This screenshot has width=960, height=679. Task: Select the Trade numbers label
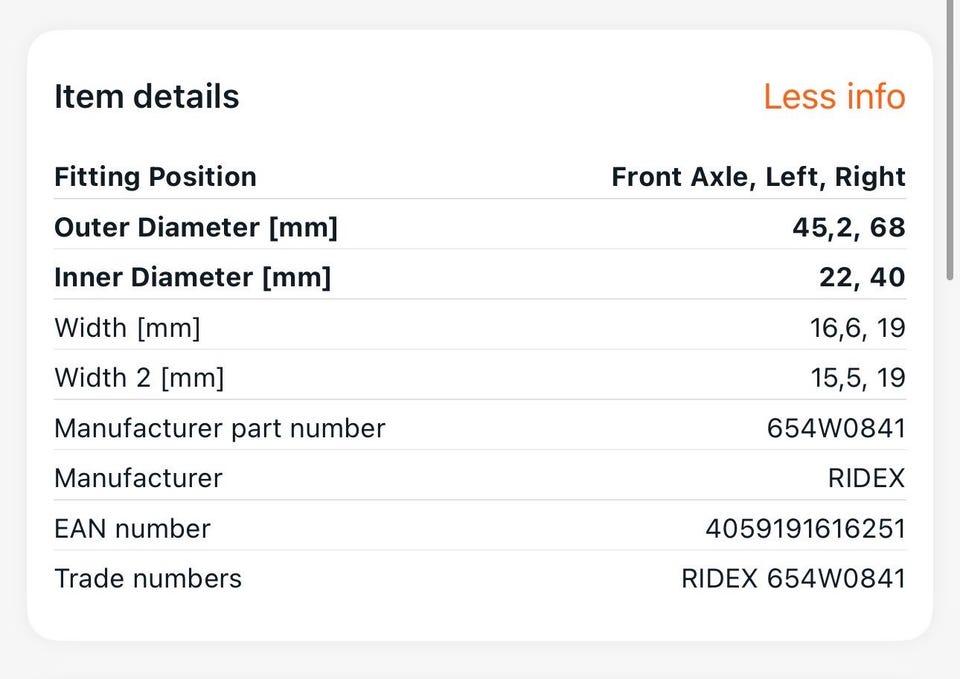point(148,578)
